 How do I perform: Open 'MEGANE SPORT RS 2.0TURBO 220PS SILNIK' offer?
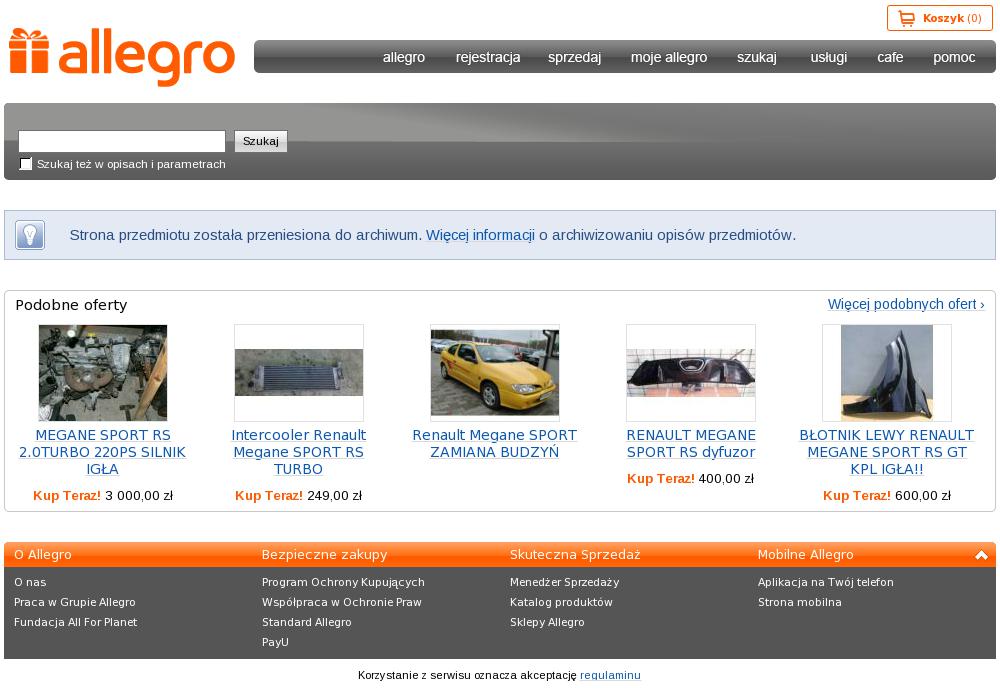pos(103,452)
